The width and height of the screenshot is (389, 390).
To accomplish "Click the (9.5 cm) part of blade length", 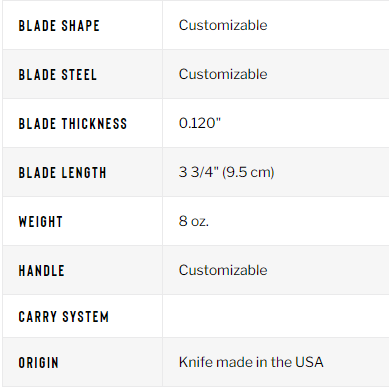I will [x=248, y=172].
